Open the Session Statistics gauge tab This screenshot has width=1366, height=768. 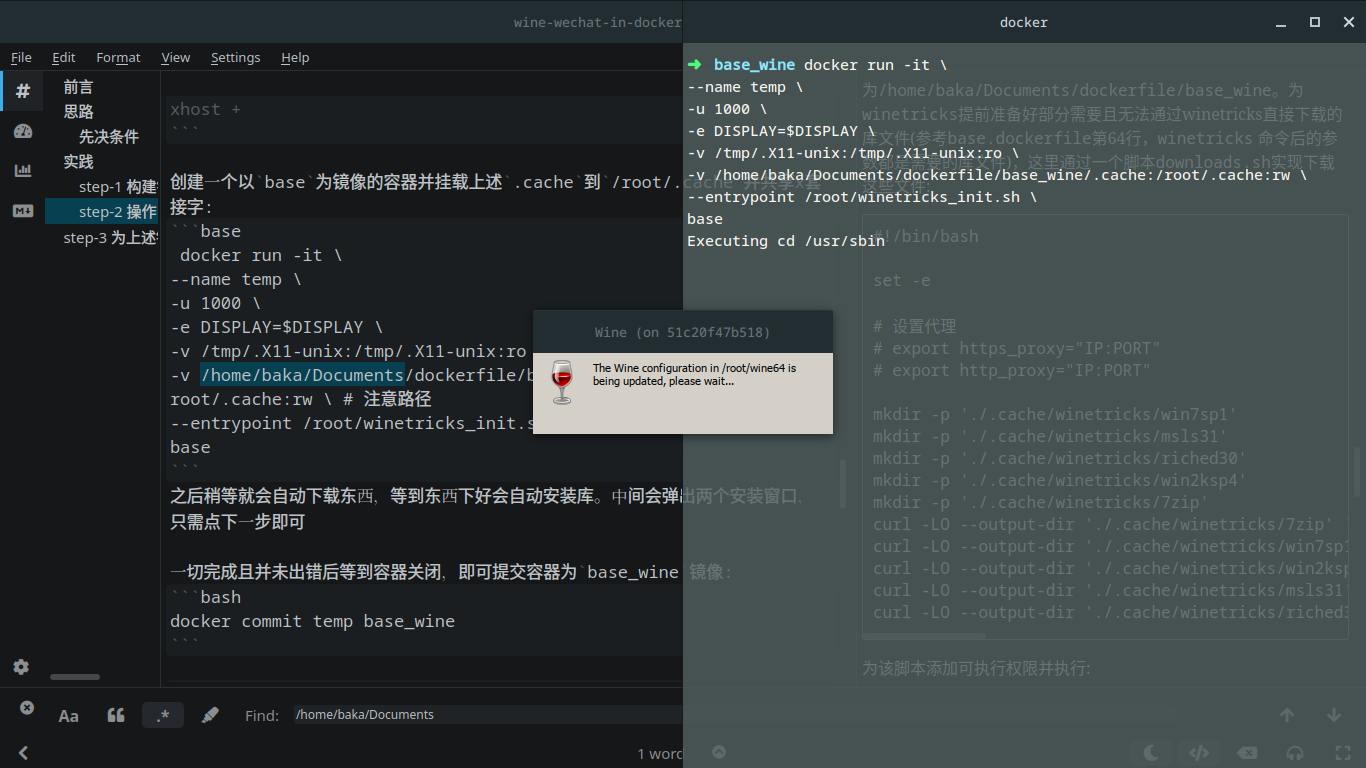click(22, 131)
